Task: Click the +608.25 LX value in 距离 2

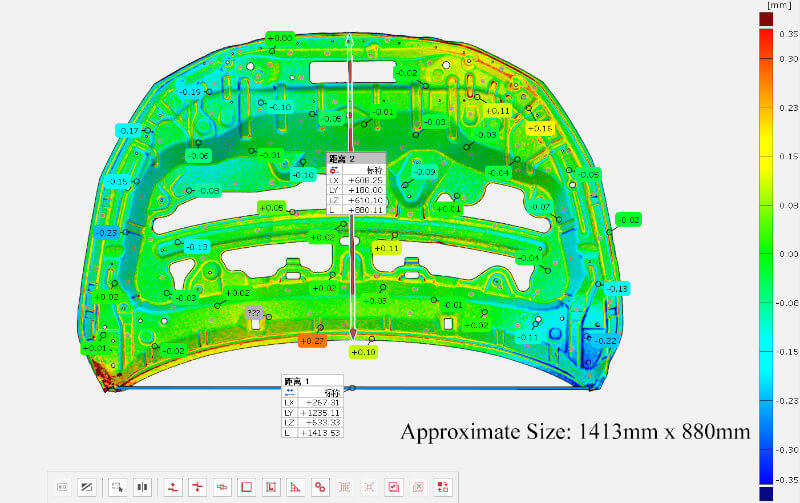Action: 365,180
